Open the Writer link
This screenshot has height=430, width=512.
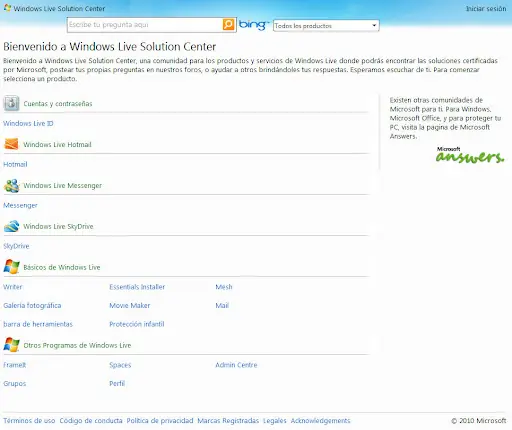pos(13,287)
